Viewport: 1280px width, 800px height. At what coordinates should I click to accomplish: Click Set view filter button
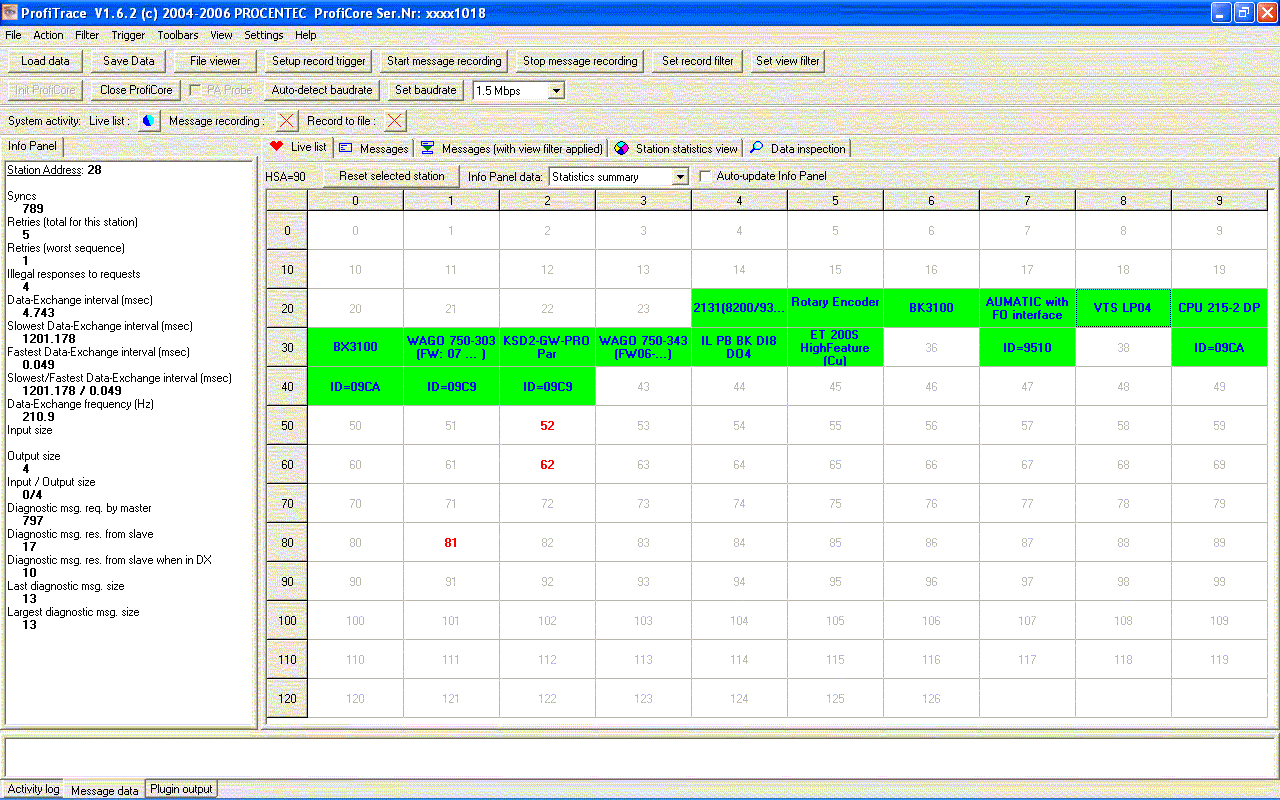coord(788,61)
